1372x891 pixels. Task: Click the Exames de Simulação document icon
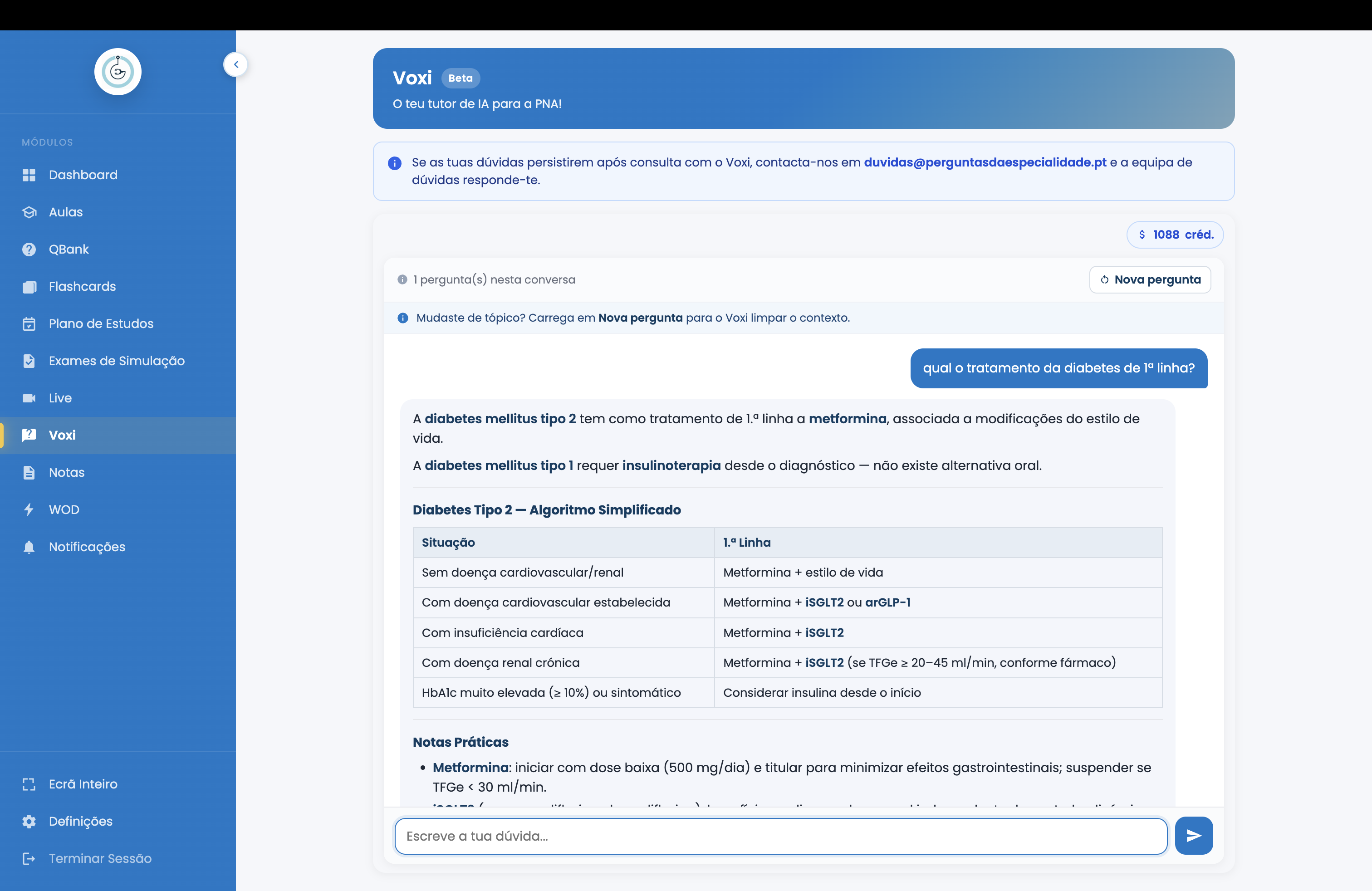[x=29, y=361]
